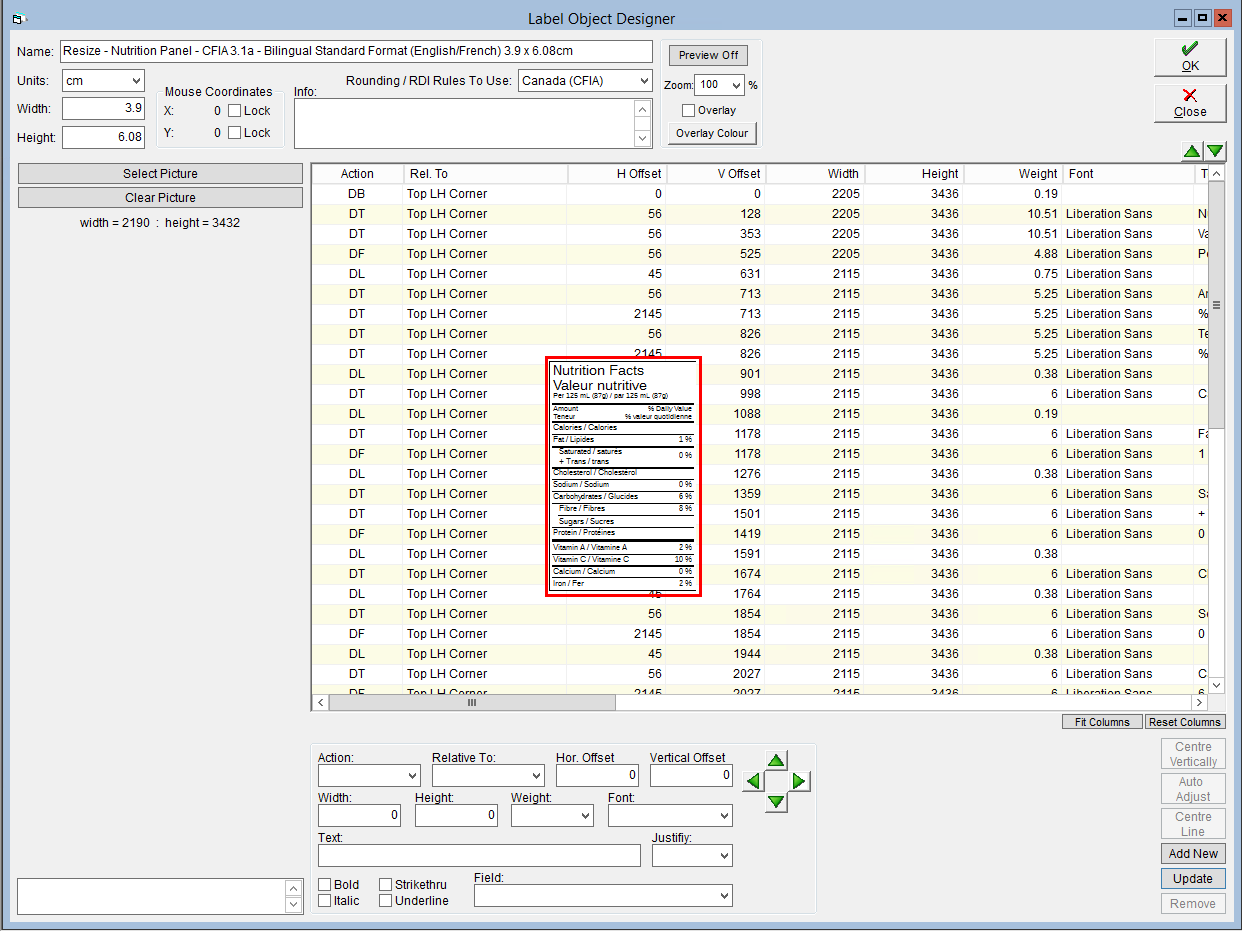Enable the Y coordinate Lock checkbox
Image resolution: width=1242 pixels, height=932 pixels.
tap(236, 133)
